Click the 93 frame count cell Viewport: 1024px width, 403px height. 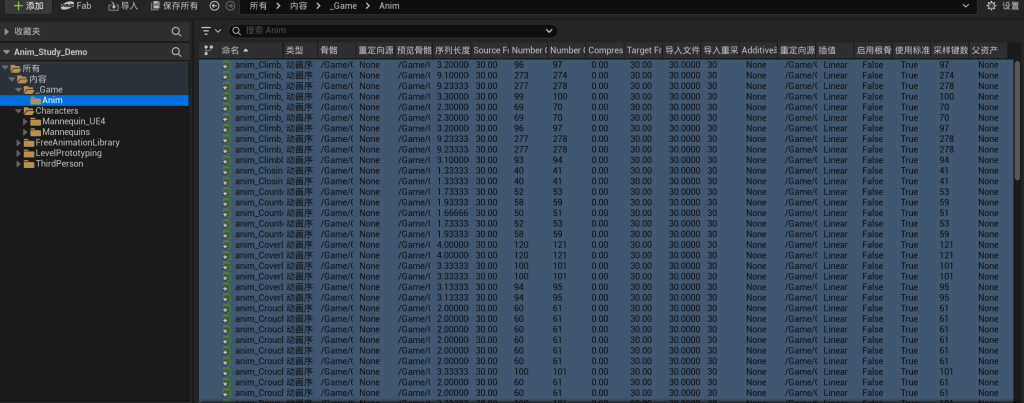pyautogui.click(x=519, y=160)
